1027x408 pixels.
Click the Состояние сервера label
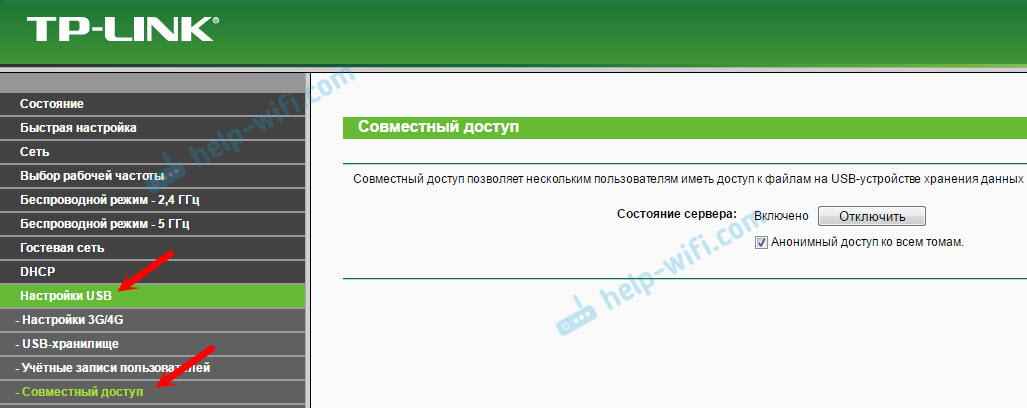676,215
